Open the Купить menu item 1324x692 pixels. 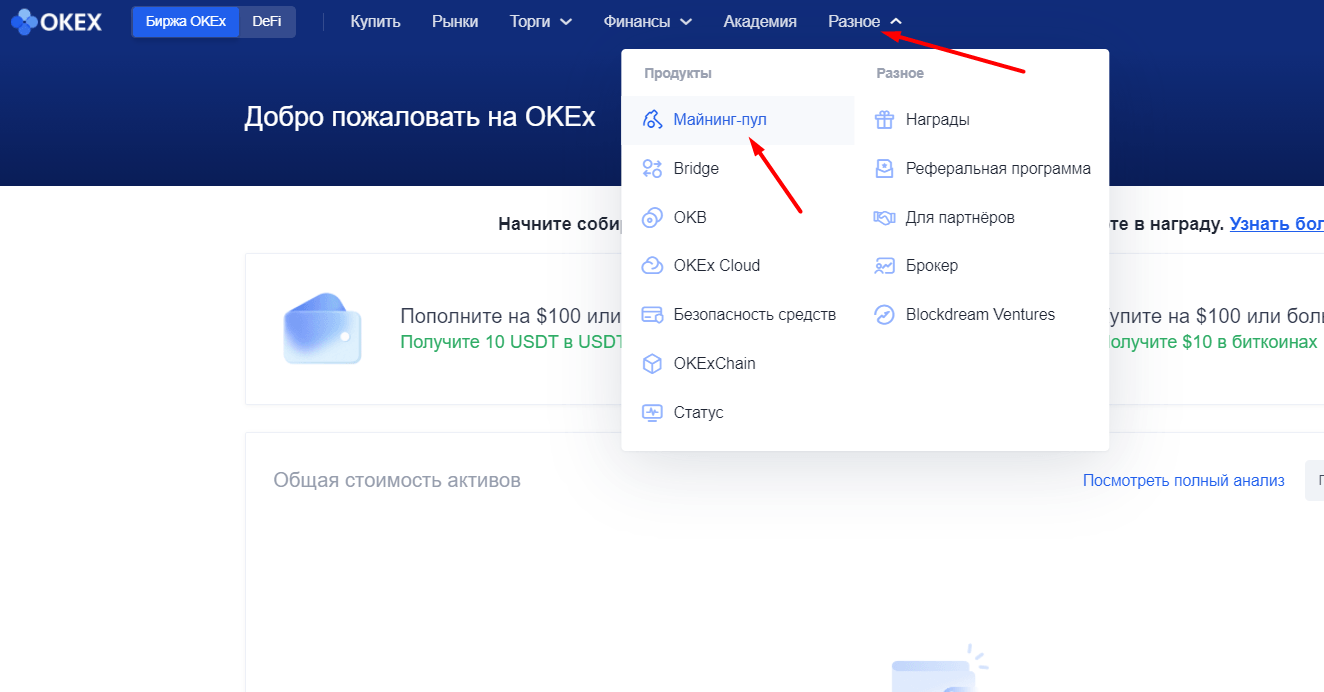click(375, 21)
